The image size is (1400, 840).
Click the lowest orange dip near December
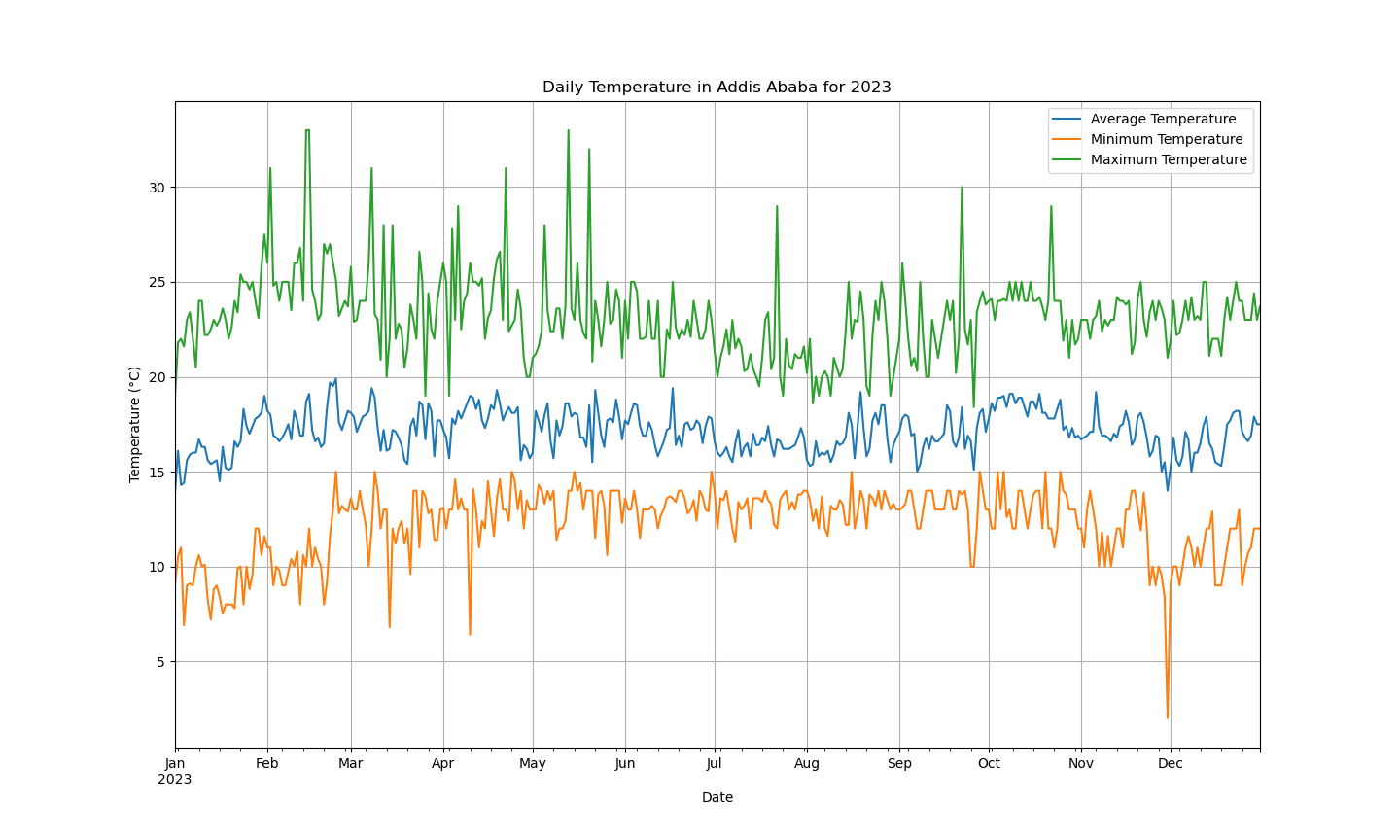[1168, 717]
